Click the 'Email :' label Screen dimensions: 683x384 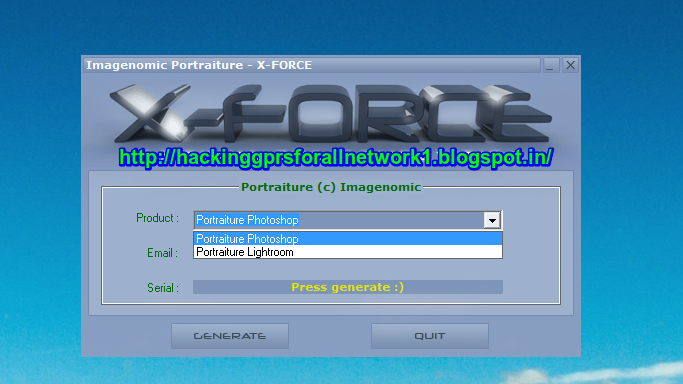[x=162, y=253]
